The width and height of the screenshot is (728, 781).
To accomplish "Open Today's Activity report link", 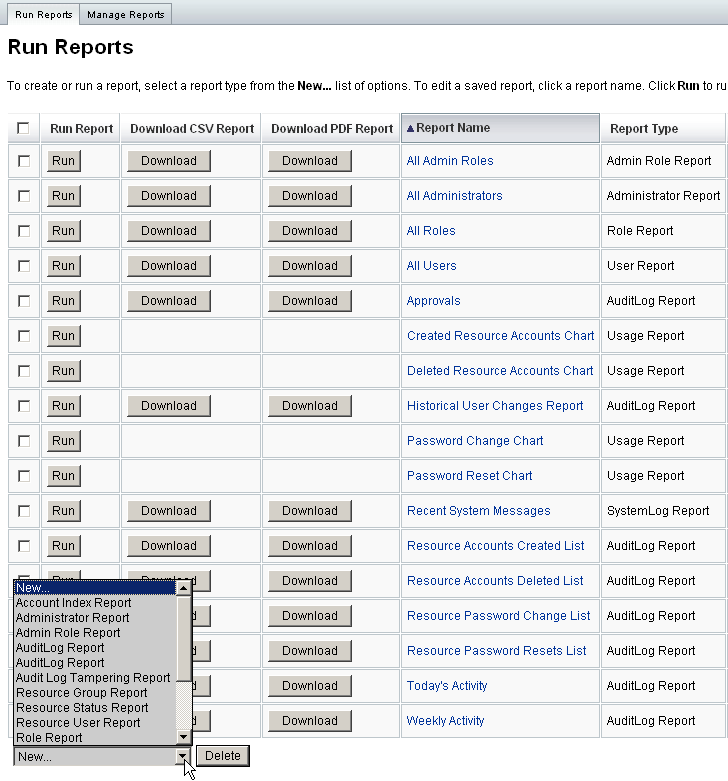I will pyautogui.click(x=447, y=686).
